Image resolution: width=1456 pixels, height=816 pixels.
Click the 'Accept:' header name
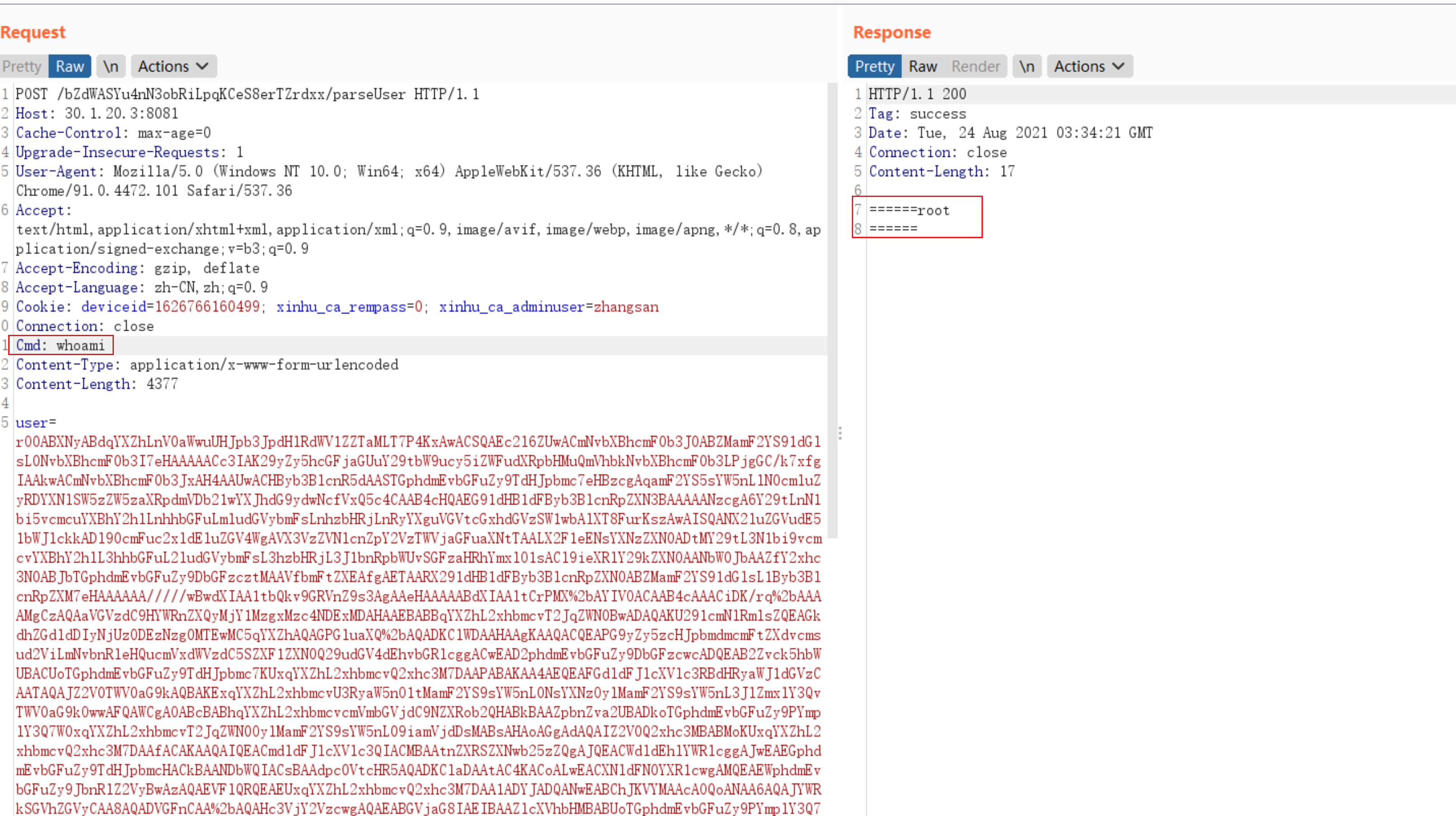43,210
